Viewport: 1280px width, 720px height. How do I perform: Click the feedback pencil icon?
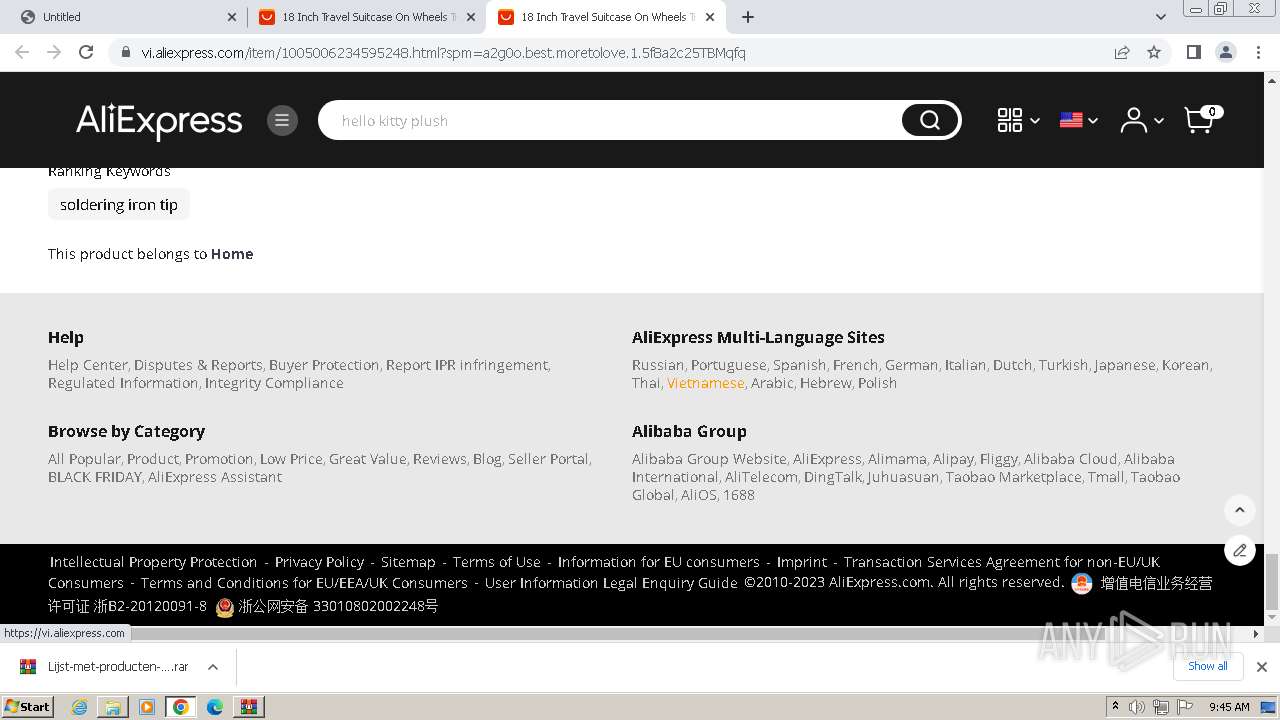click(1240, 550)
